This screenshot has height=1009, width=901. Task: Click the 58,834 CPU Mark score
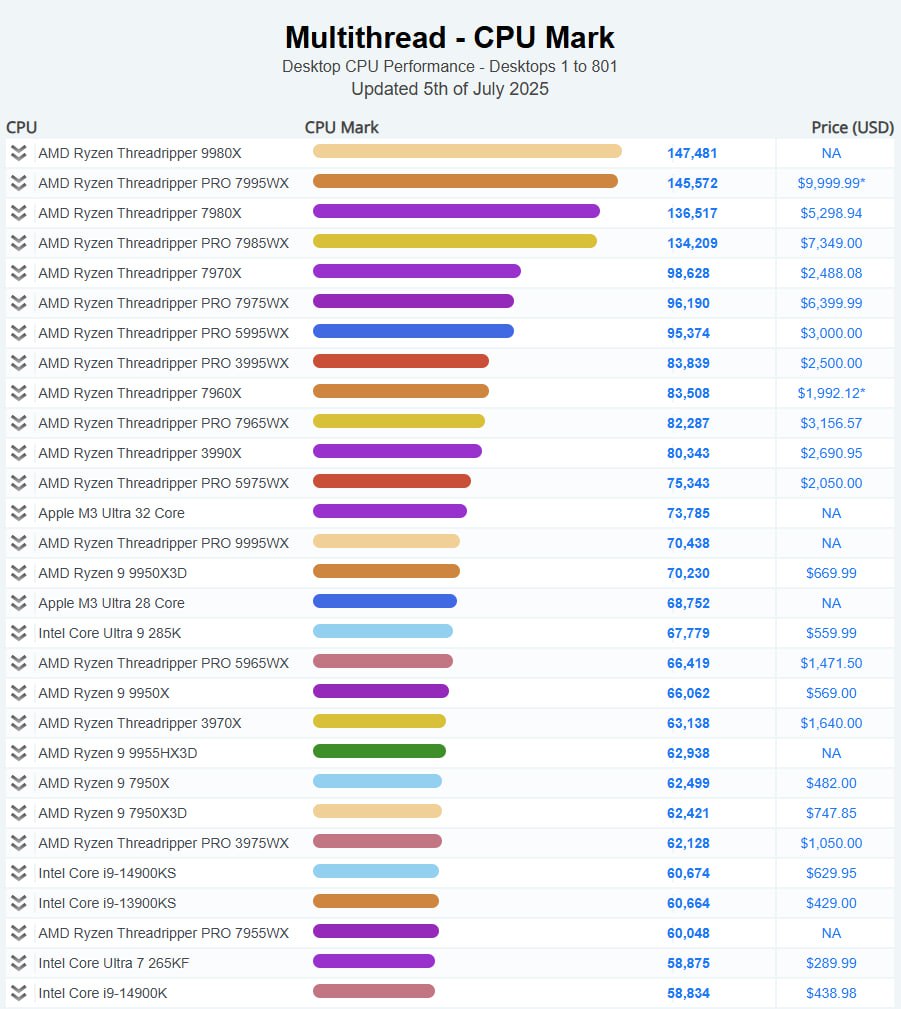(688, 994)
